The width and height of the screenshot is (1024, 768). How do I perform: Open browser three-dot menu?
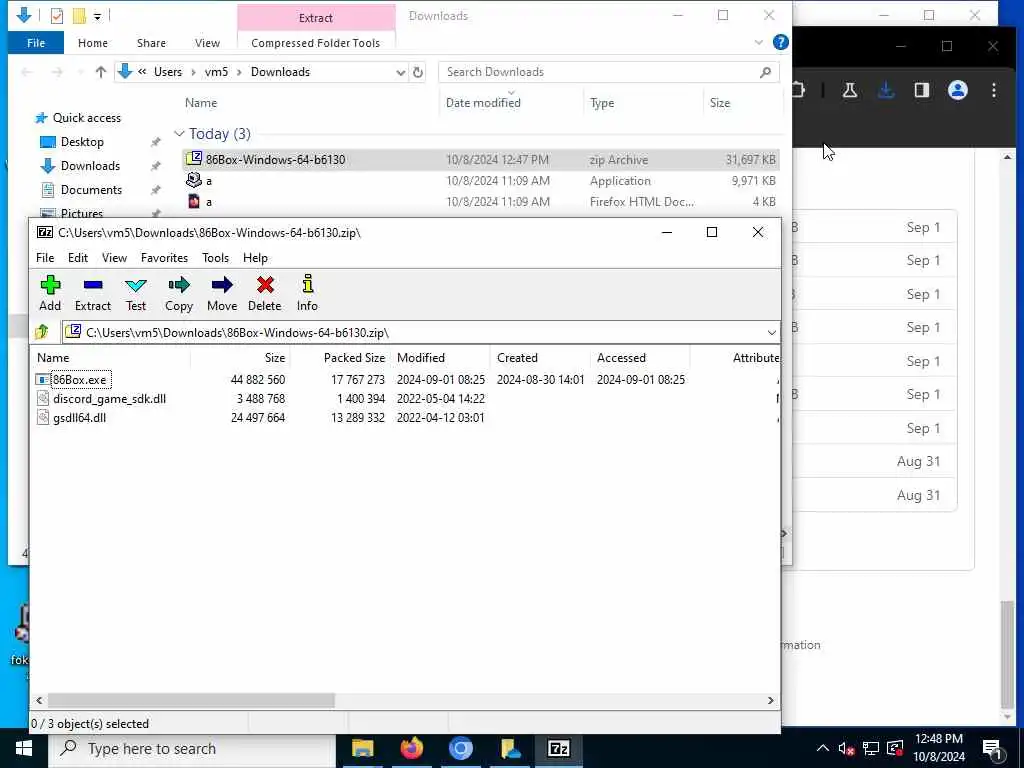pos(993,90)
